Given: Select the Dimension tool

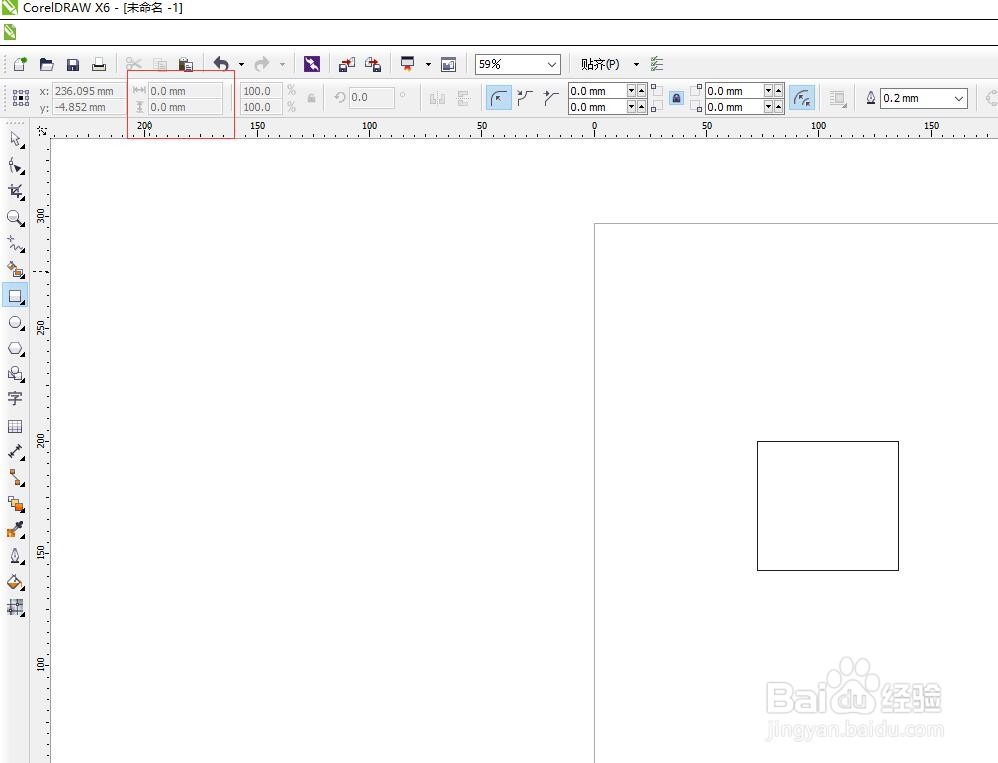Looking at the screenshot, I should tap(16, 452).
